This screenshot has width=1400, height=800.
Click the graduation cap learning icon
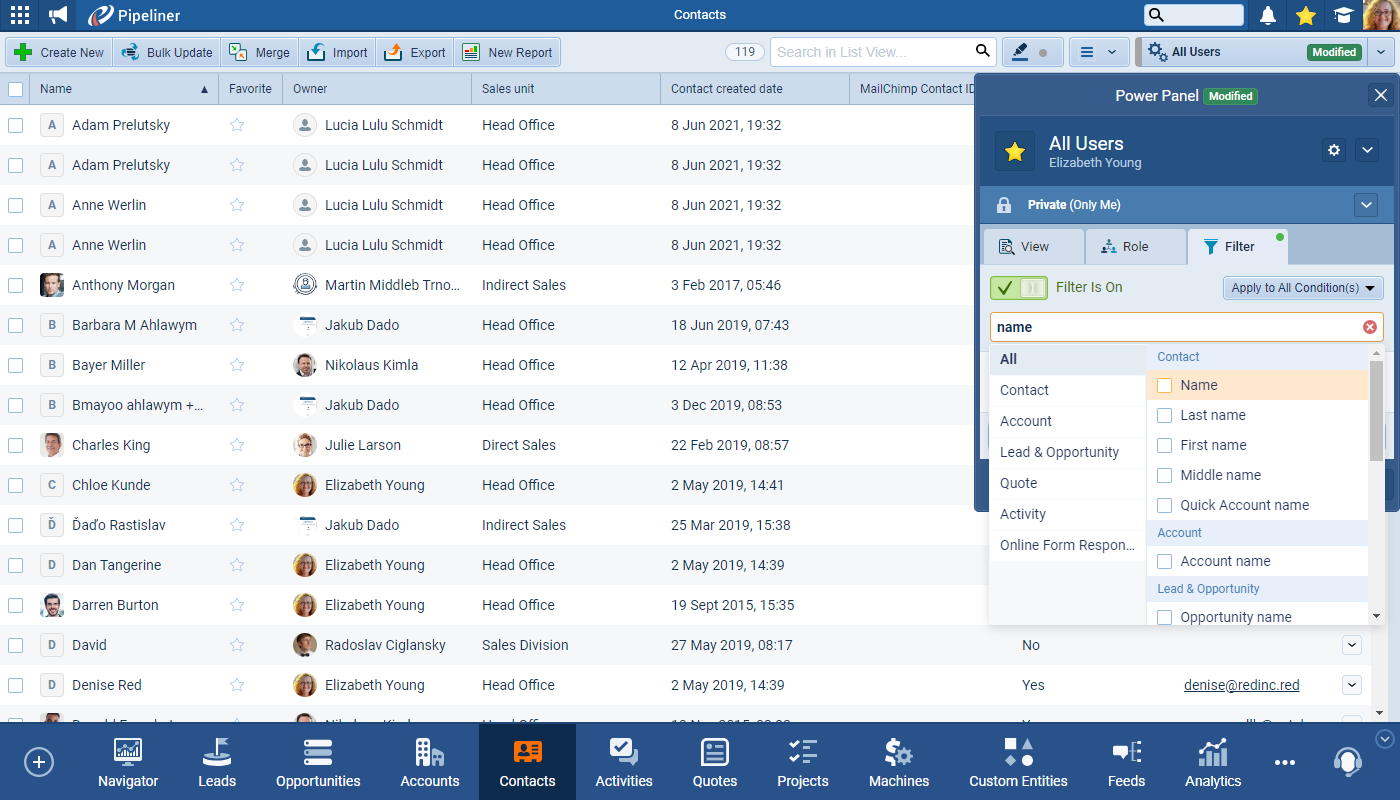click(1343, 15)
